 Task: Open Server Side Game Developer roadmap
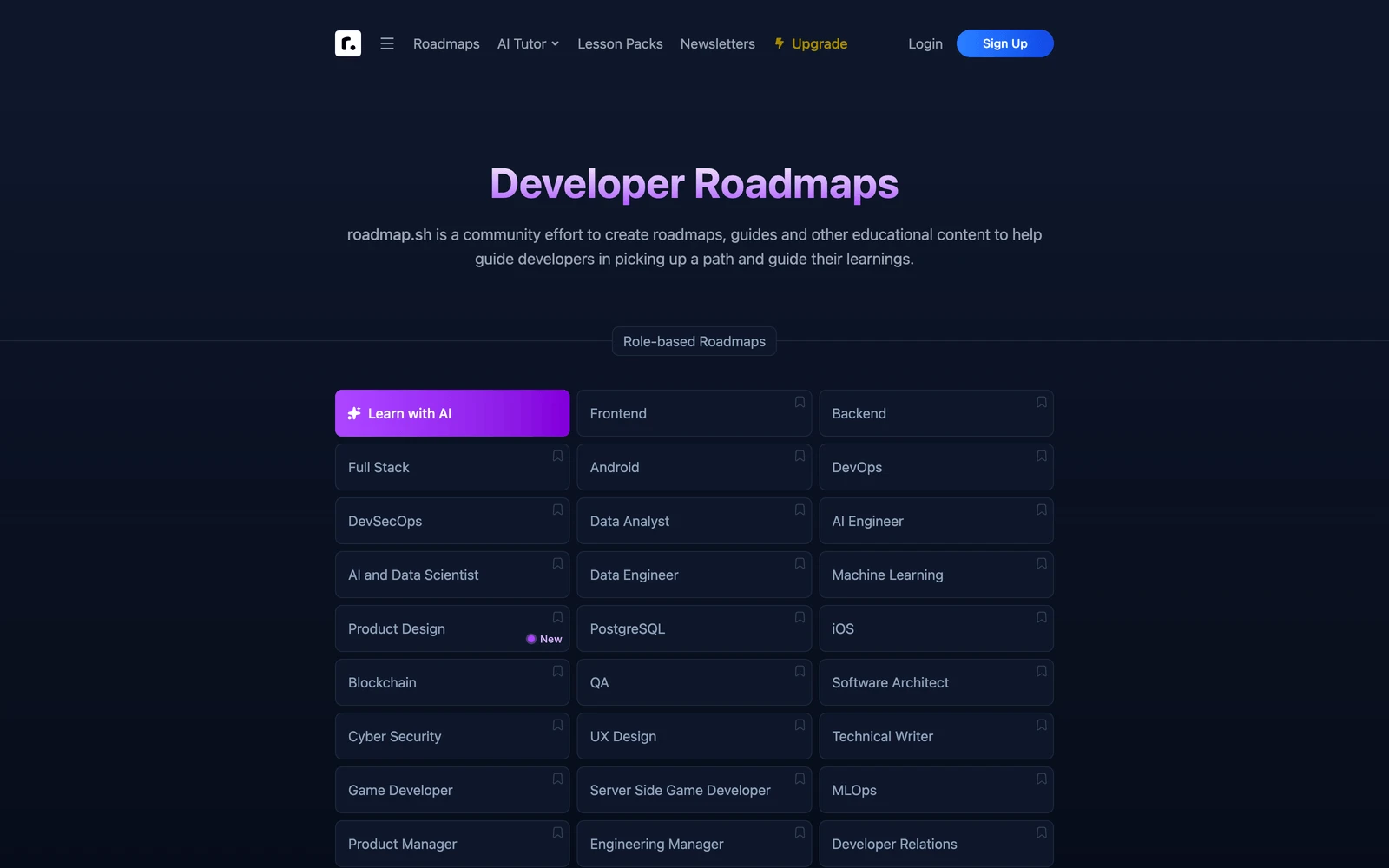click(x=694, y=790)
